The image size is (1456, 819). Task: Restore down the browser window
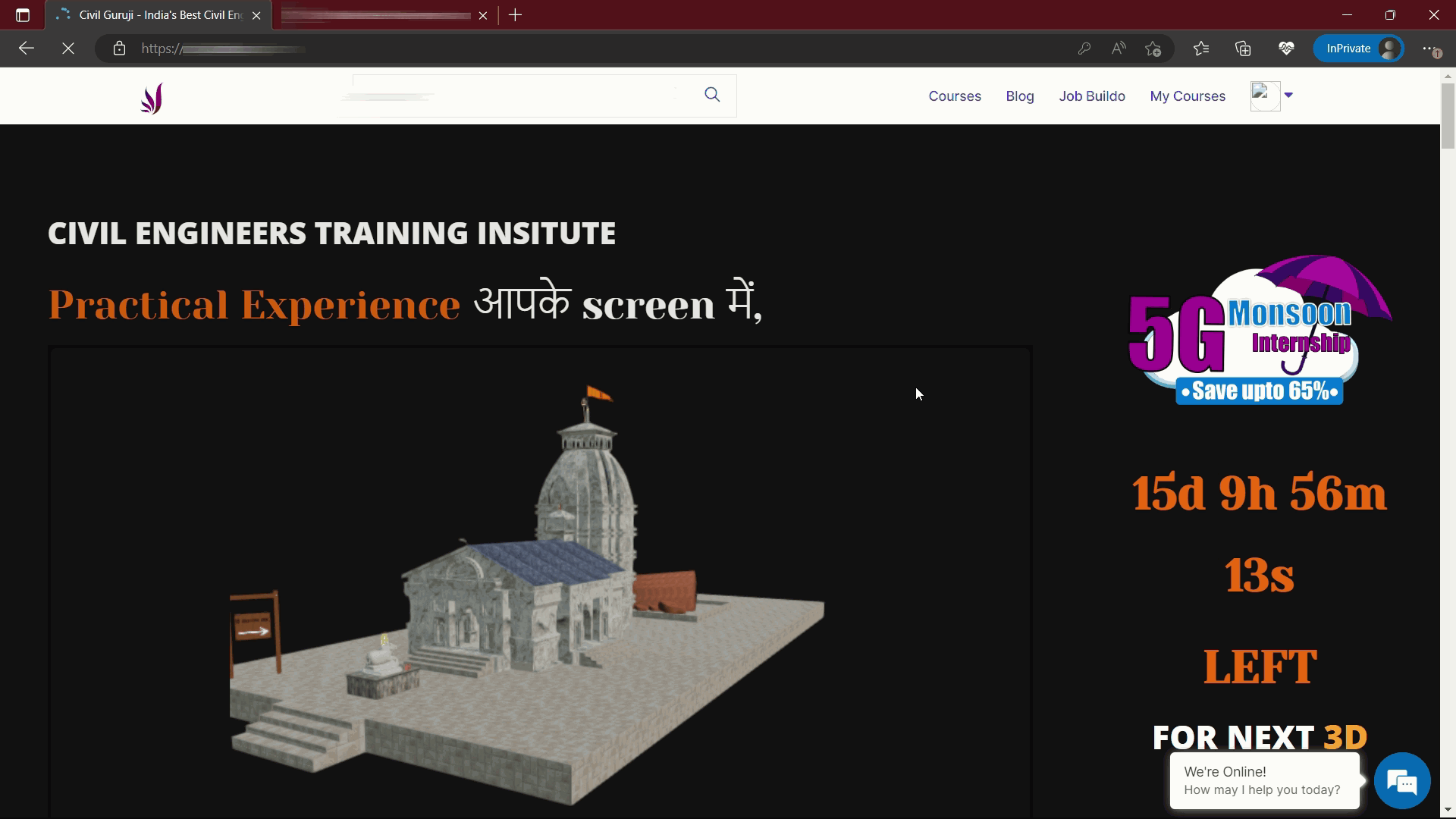(1390, 15)
